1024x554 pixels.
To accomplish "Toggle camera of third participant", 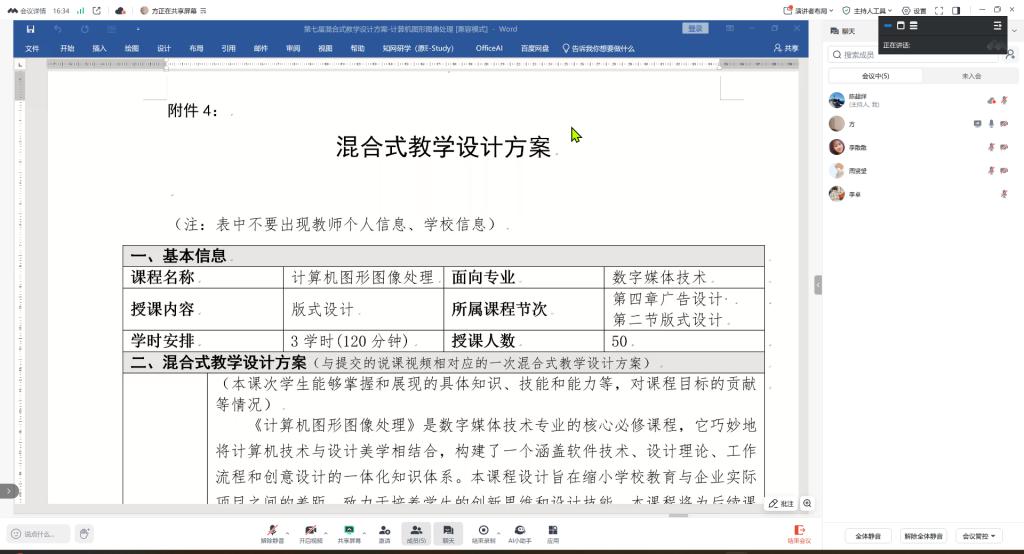I will click(1004, 147).
